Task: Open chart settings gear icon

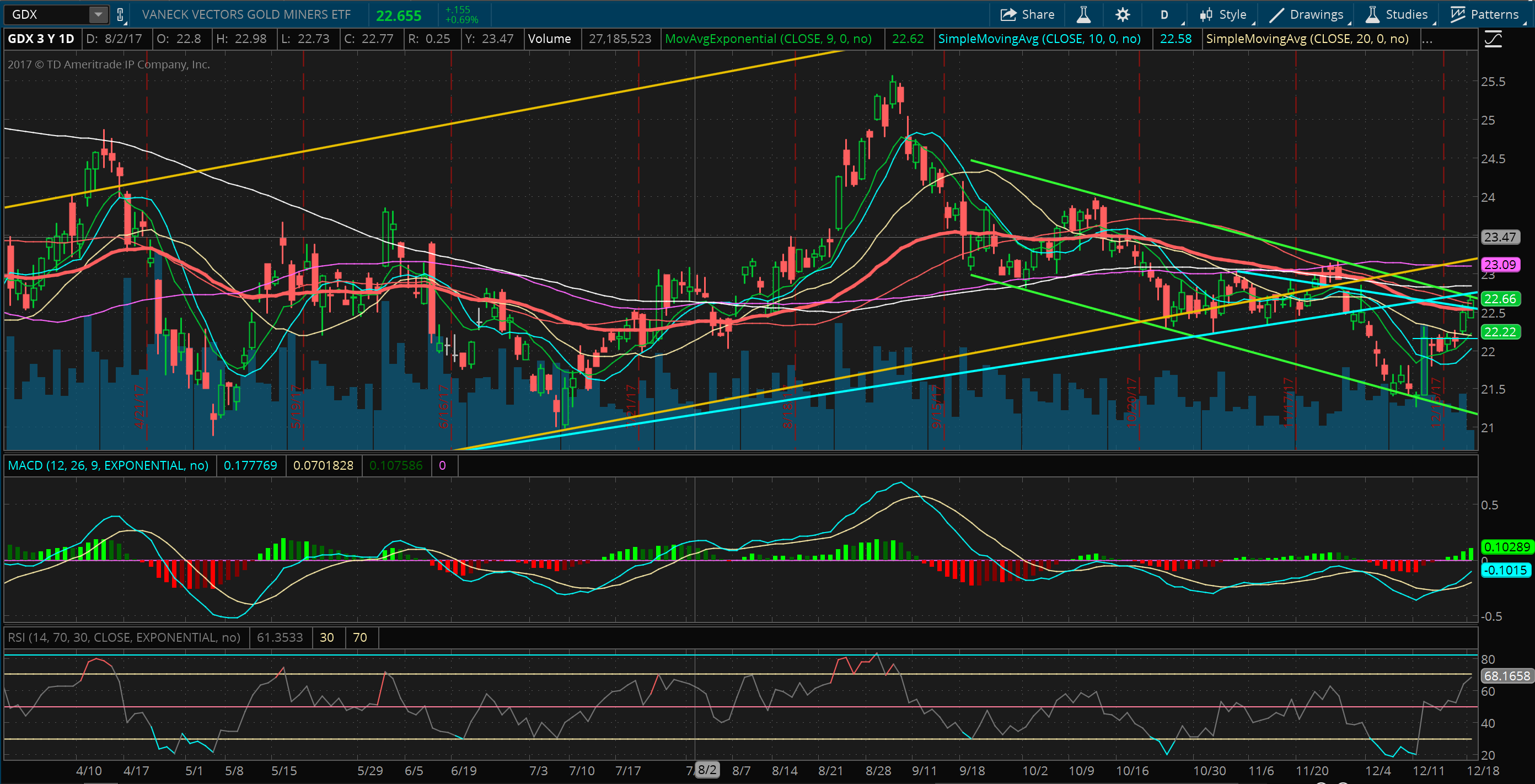Action: [1123, 14]
